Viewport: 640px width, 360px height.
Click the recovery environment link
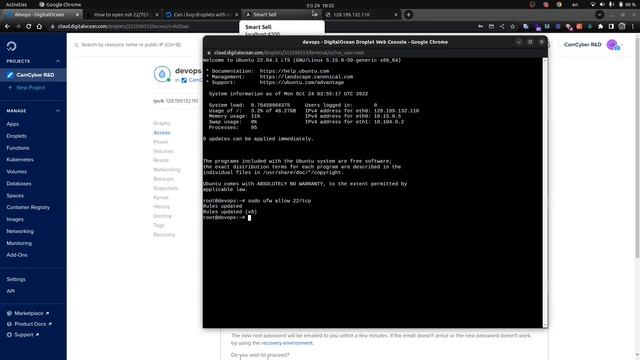coord(287,343)
